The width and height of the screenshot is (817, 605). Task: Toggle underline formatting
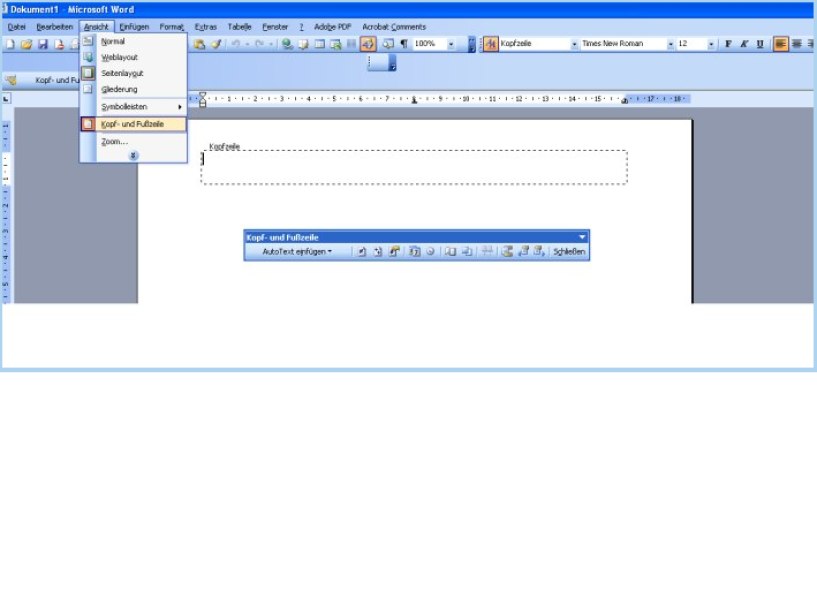point(760,44)
